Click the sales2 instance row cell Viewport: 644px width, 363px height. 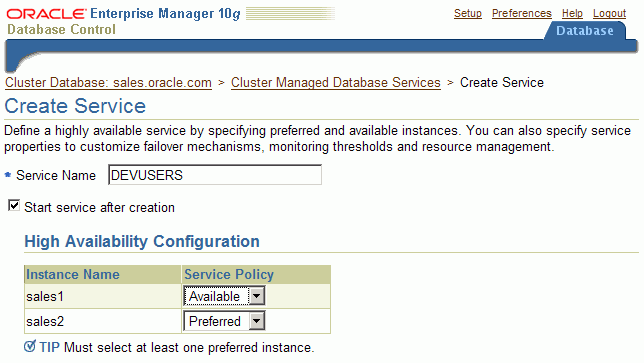tap(103, 321)
